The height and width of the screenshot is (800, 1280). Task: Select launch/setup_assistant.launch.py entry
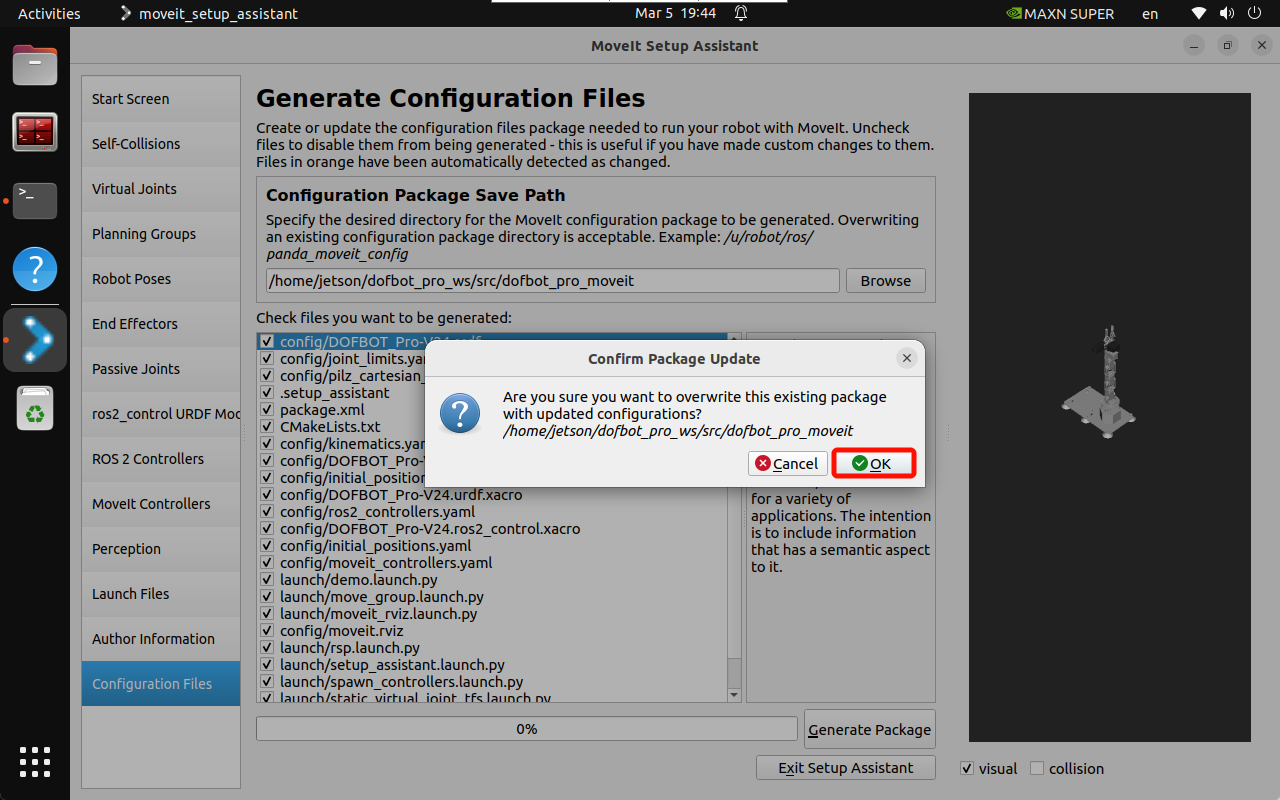tap(392, 664)
